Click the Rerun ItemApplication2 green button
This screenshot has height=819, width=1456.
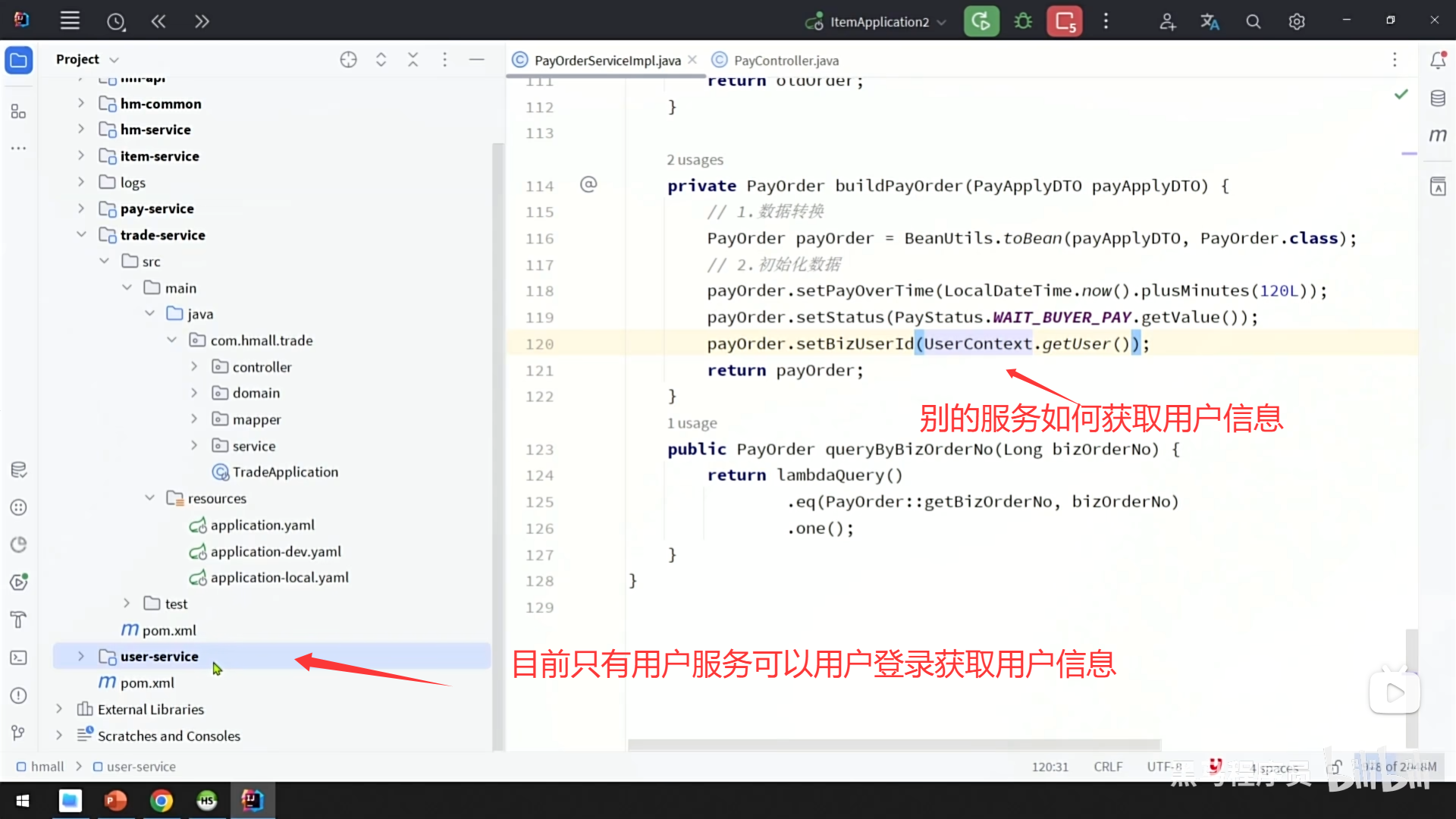coord(981,21)
